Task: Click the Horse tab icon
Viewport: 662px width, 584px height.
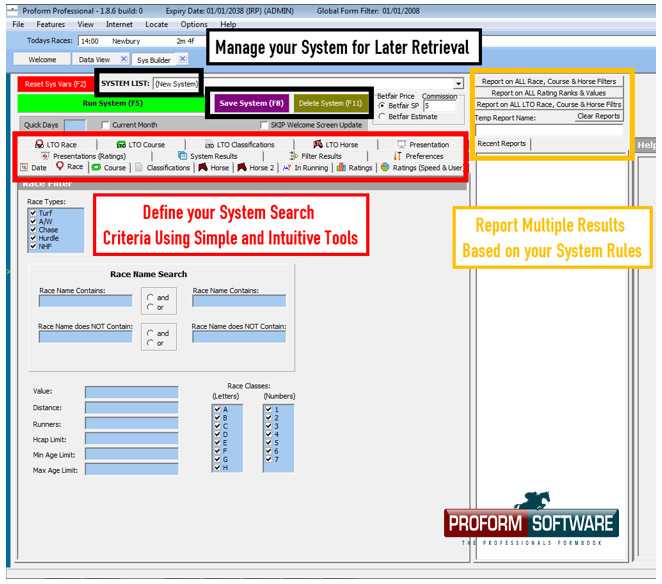Action: coord(203,167)
